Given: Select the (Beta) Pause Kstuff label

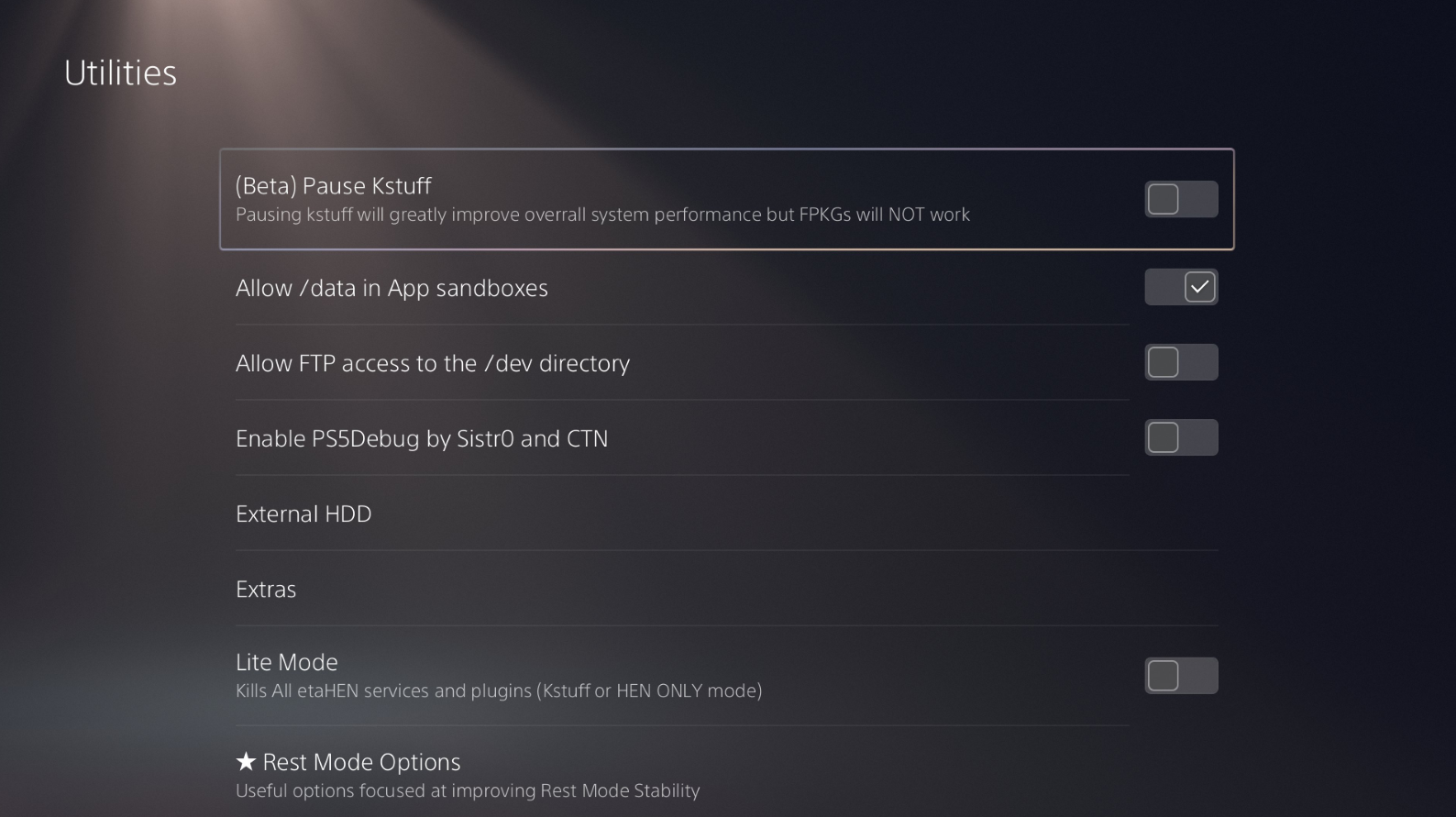Looking at the screenshot, I should [x=333, y=186].
